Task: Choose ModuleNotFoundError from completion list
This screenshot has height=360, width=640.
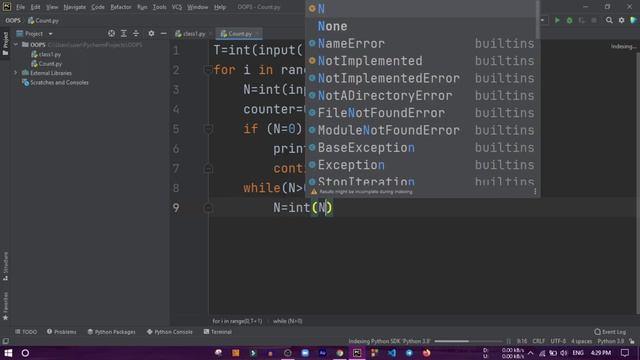Action: point(422,130)
